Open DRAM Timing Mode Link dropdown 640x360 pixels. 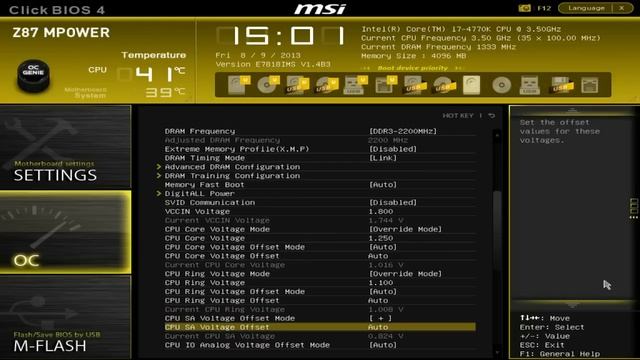382,158
